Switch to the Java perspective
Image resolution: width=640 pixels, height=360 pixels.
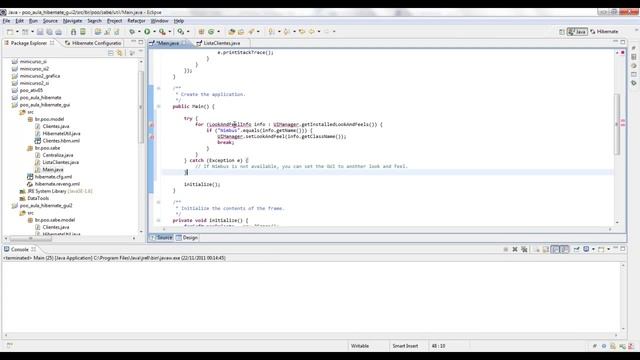[577, 31]
